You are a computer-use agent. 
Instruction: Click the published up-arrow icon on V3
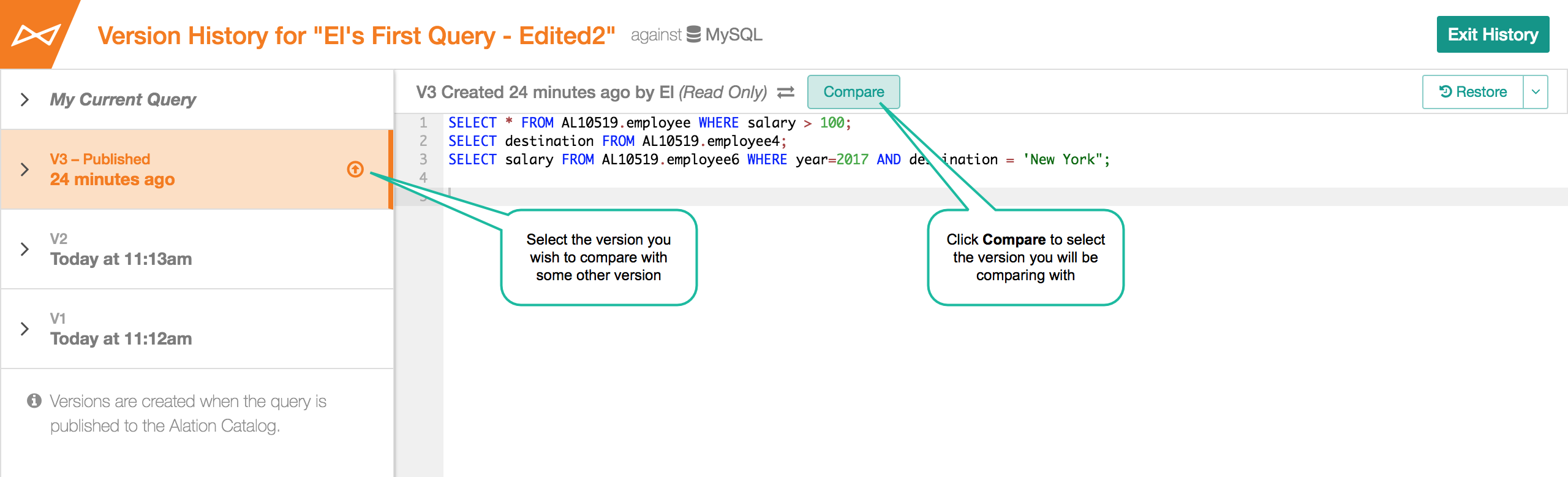(355, 169)
